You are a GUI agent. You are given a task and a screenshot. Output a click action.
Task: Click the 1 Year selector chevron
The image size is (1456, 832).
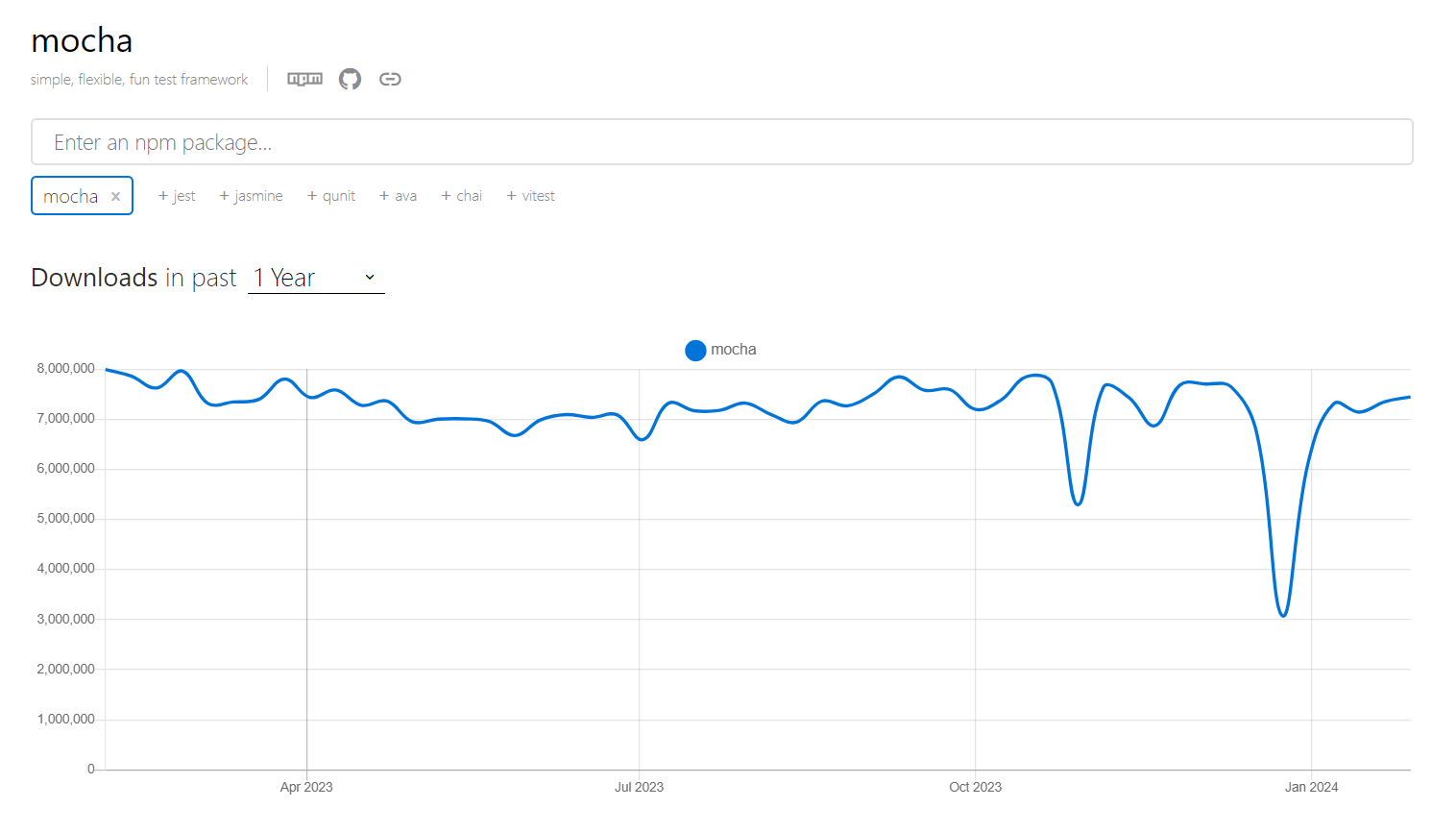(370, 277)
